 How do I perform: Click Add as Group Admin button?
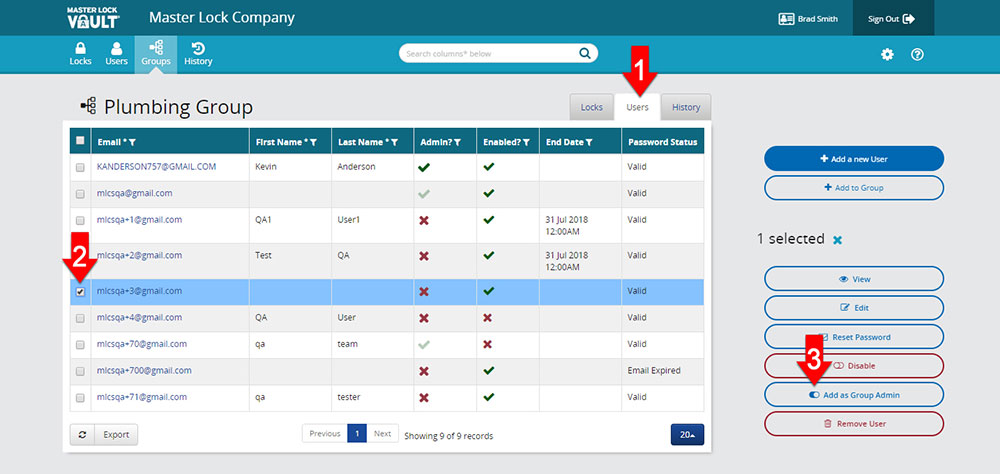[x=854, y=395]
